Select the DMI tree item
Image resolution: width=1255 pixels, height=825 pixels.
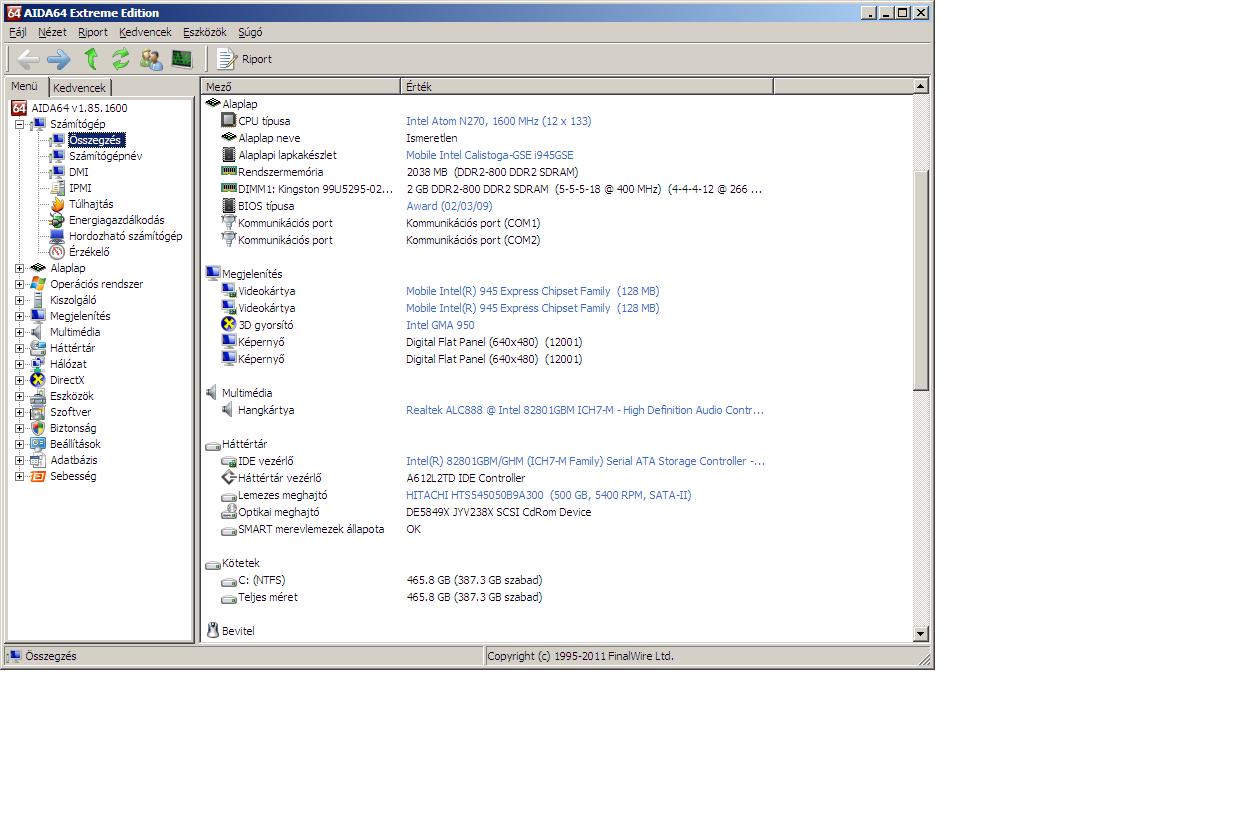coord(78,172)
